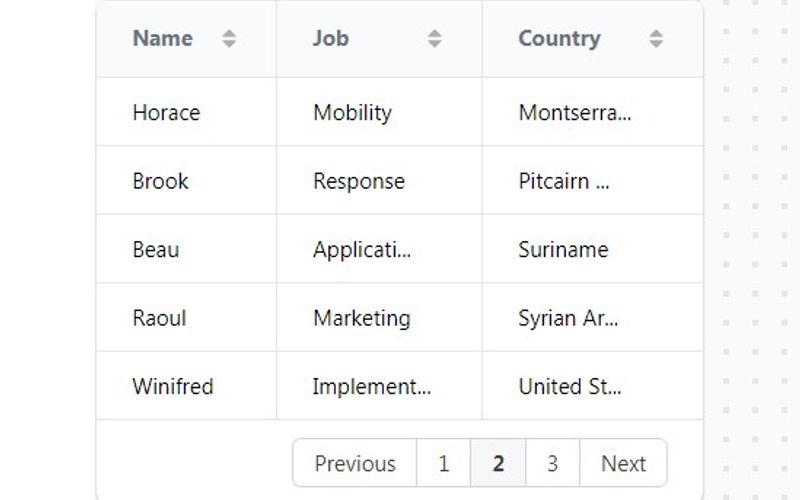Sort table by Name header

[x=163, y=39]
